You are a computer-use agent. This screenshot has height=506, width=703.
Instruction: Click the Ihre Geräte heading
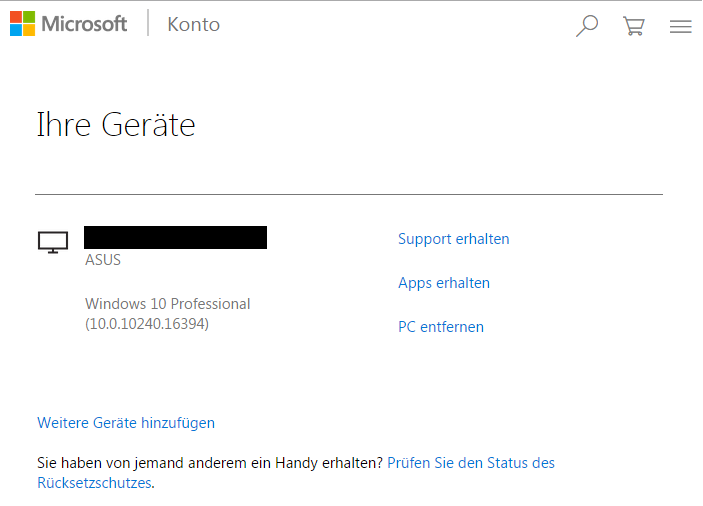(116, 125)
